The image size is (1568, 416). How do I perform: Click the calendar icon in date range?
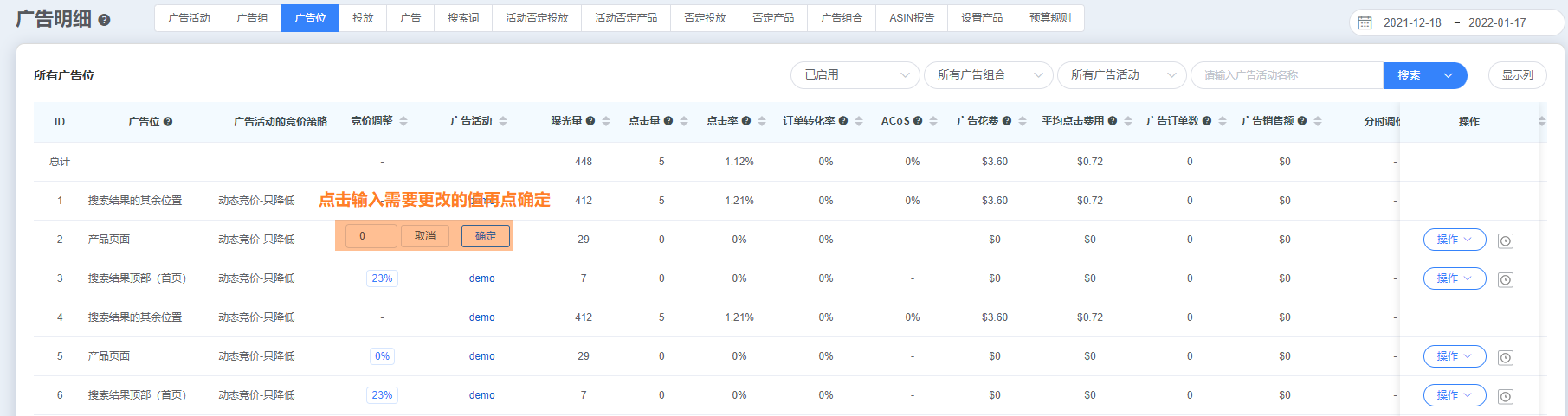[1365, 22]
